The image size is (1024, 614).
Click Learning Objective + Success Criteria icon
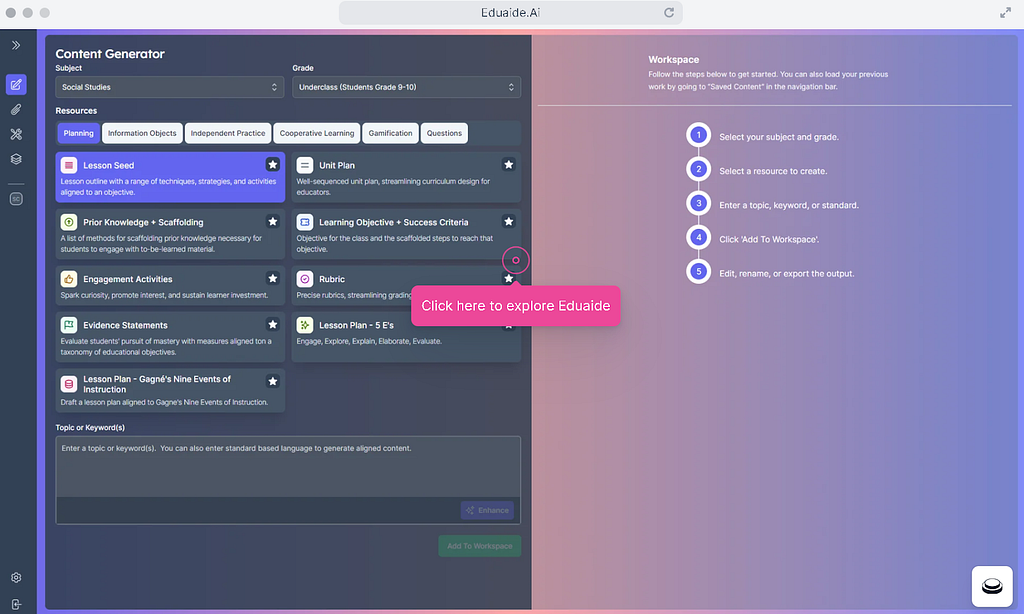pyautogui.click(x=305, y=222)
